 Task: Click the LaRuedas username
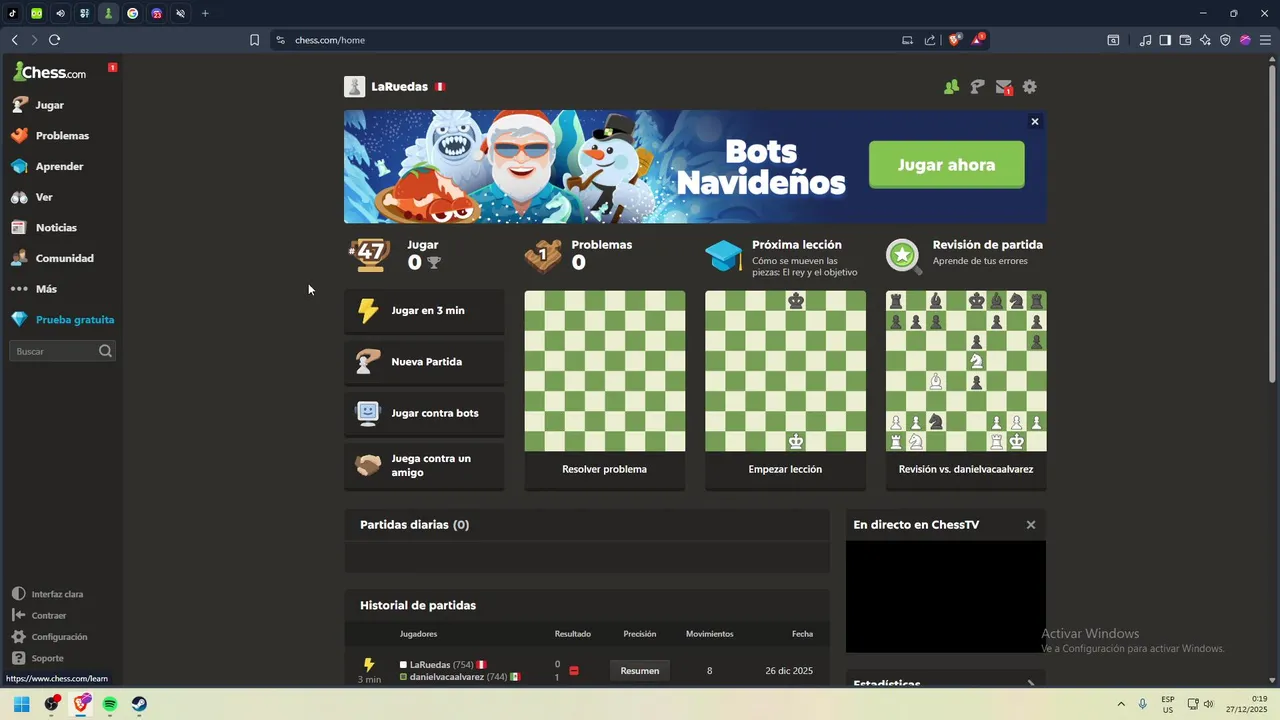pyautogui.click(x=399, y=87)
